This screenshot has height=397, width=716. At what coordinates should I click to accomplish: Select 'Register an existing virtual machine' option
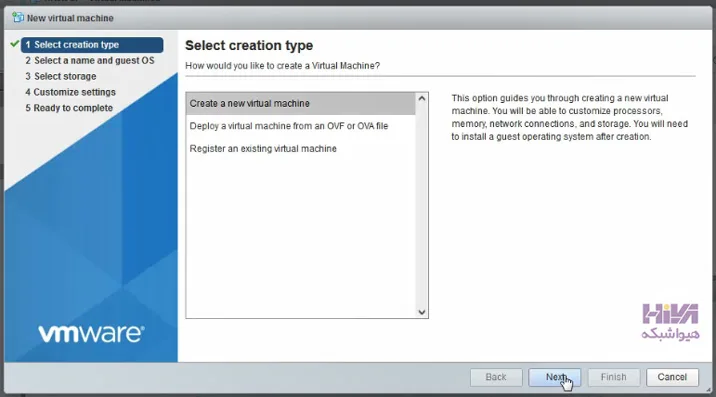(x=300, y=148)
